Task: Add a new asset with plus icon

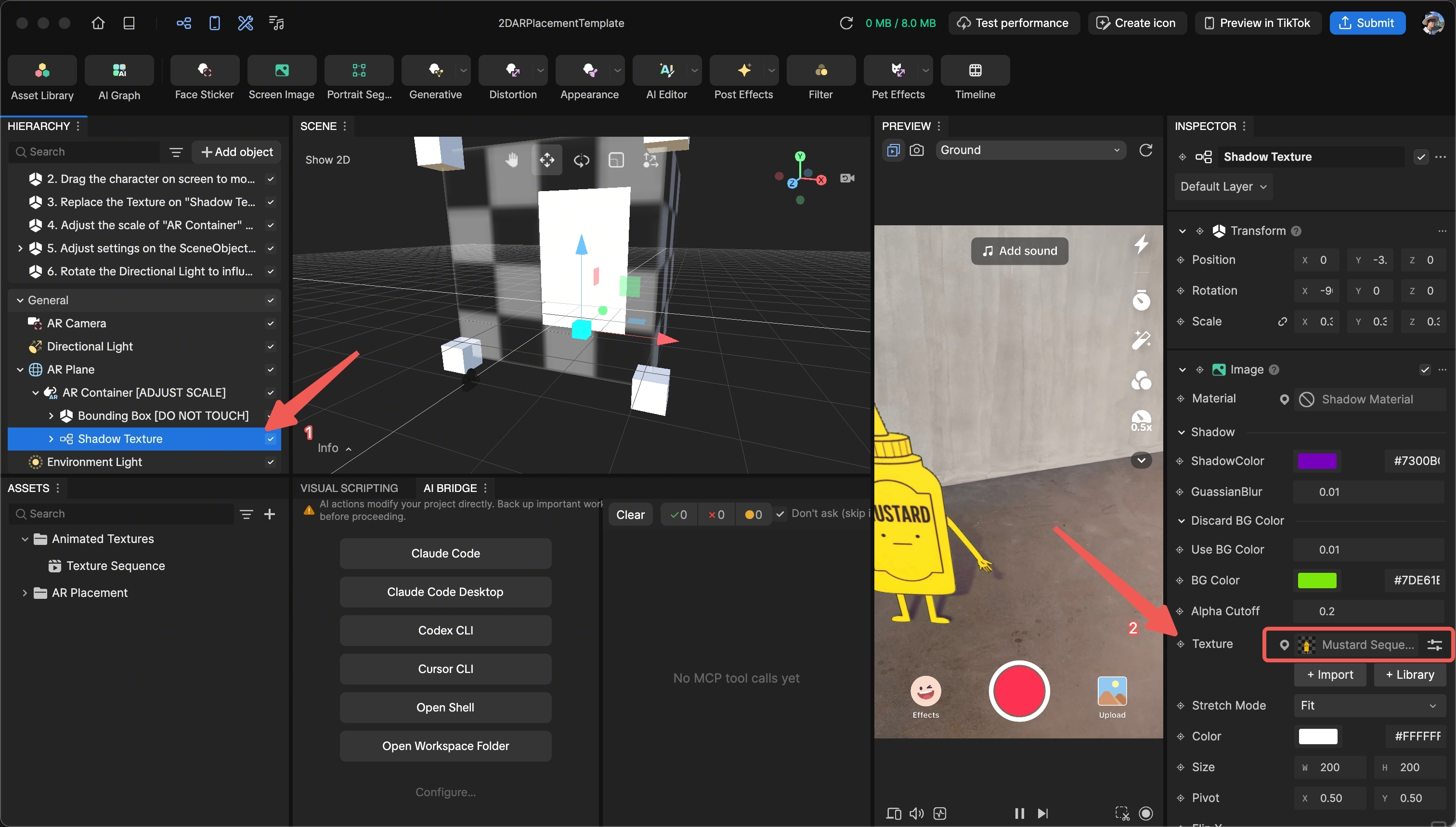Action: pos(269,514)
